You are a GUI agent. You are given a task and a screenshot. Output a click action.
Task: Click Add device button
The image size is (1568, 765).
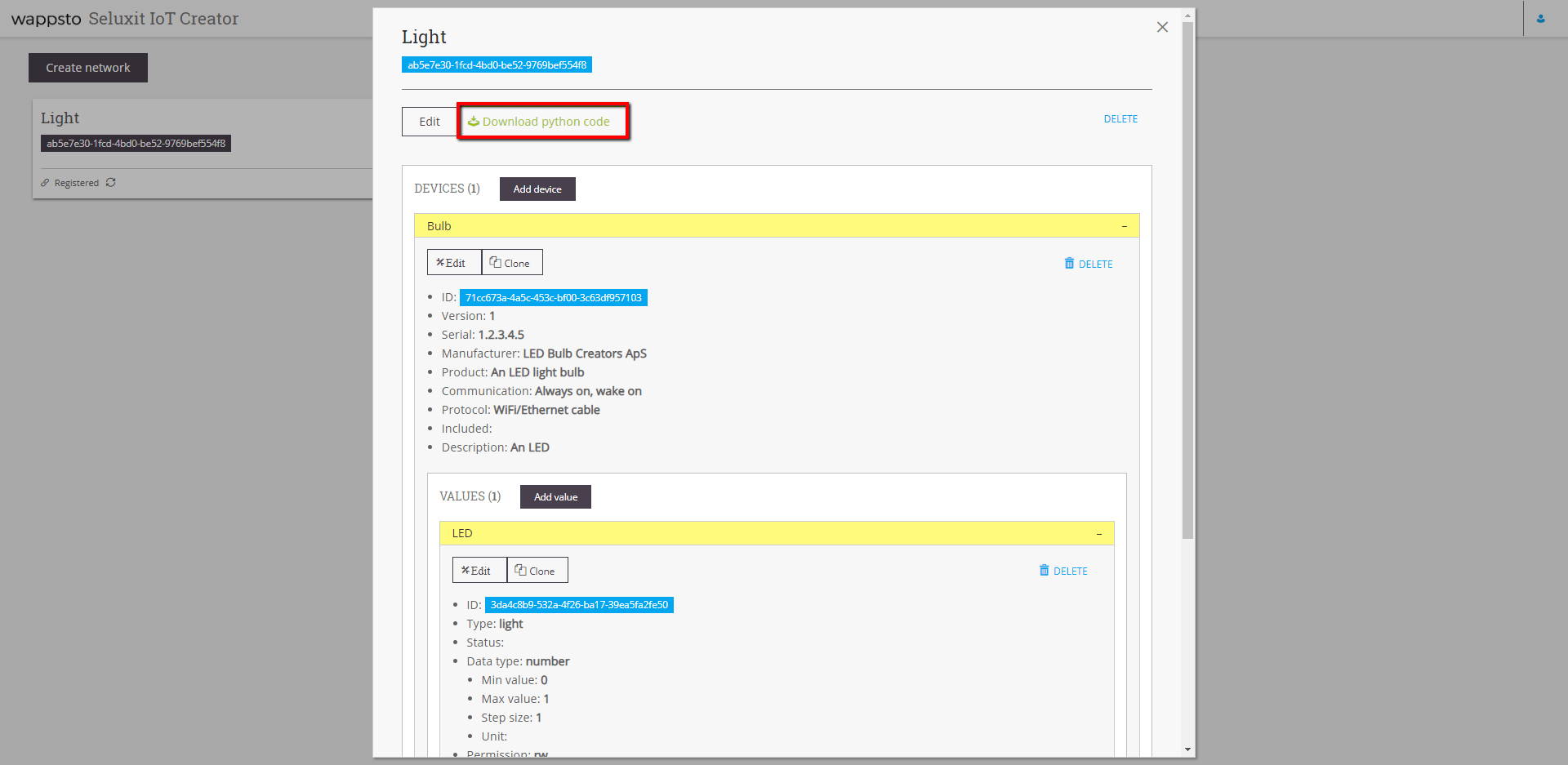tap(537, 189)
